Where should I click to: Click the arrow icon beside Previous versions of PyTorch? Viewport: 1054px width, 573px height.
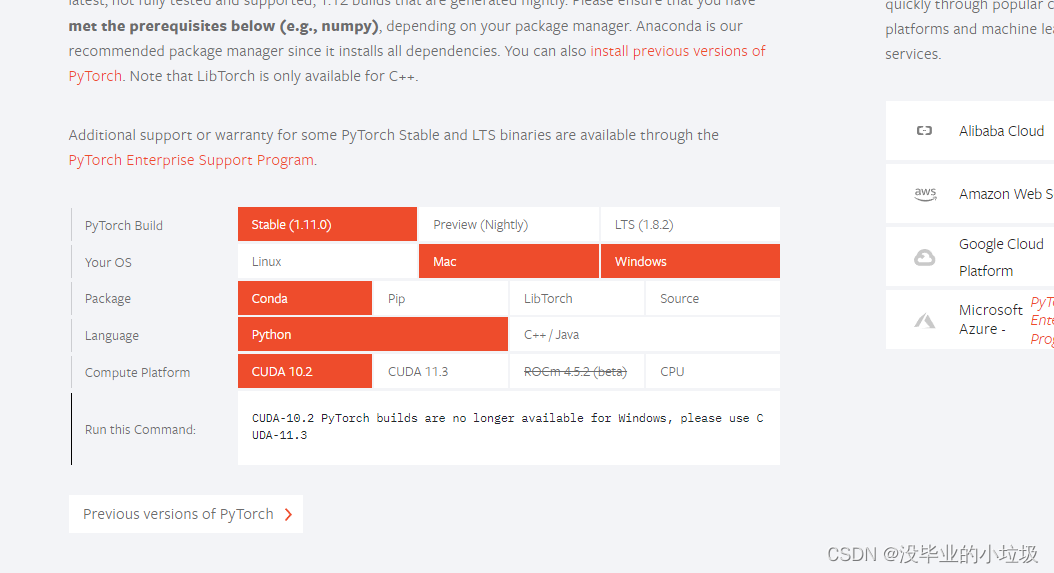click(288, 514)
